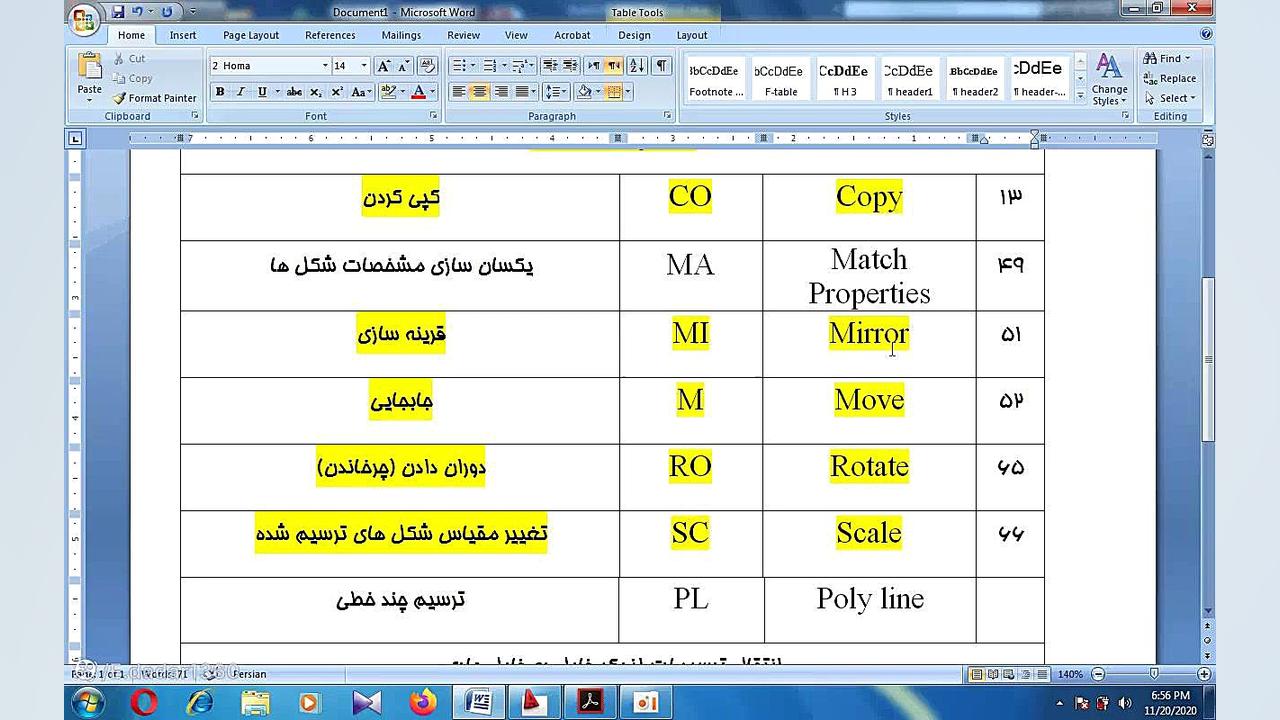Screen dimensions: 1280x720
Task: Switch to the Review tab
Action: click(464, 35)
